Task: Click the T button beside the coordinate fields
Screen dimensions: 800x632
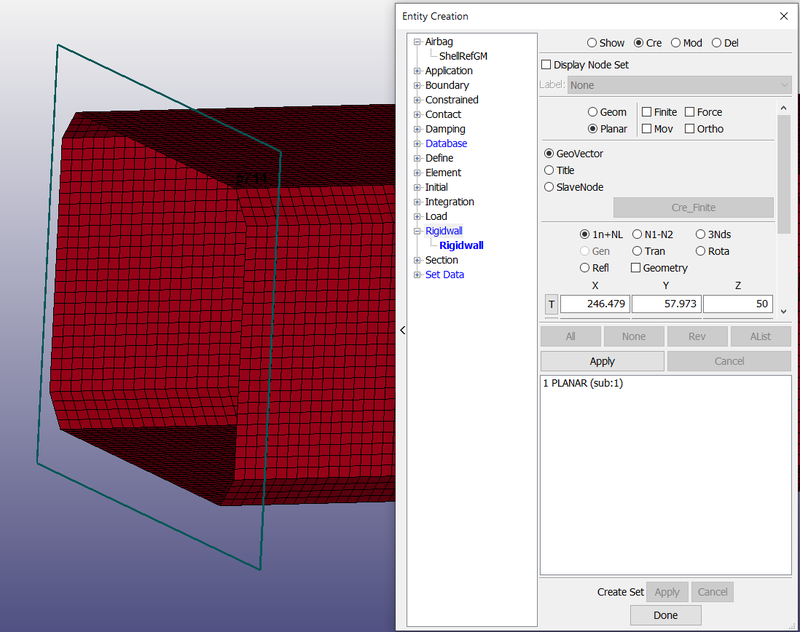Action: point(551,306)
